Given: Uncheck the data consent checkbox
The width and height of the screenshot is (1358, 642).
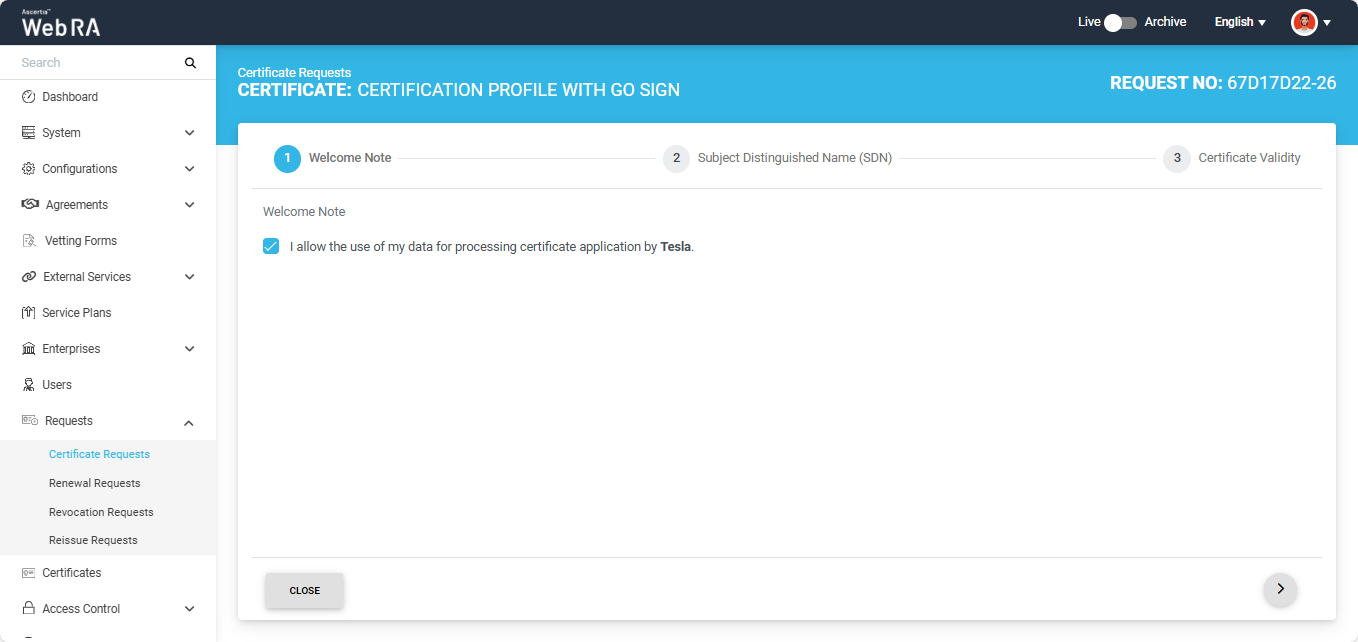Looking at the screenshot, I should [271, 246].
